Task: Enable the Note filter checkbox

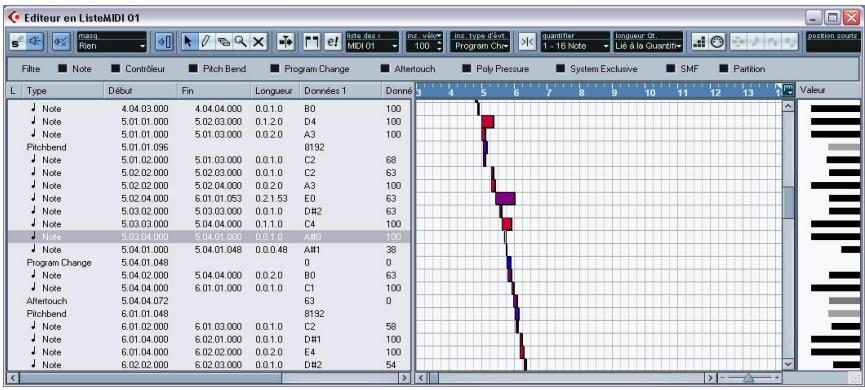Action: click(x=62, y=69)
